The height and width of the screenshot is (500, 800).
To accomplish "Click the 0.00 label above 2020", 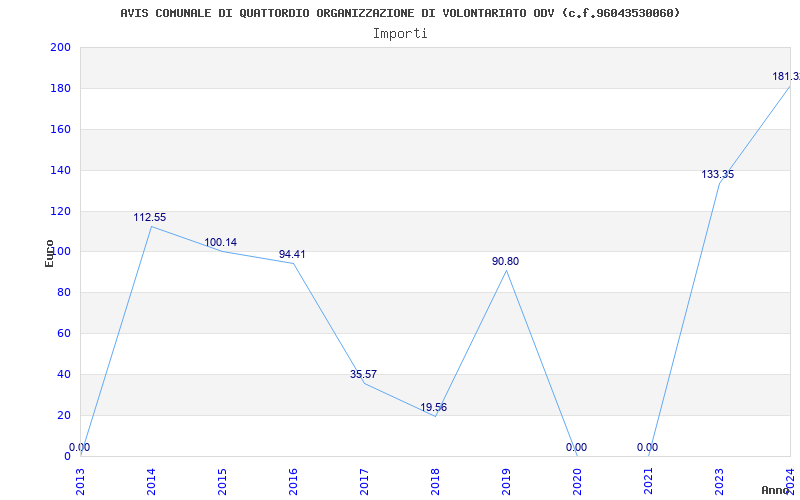I will (x=576, y=447).
